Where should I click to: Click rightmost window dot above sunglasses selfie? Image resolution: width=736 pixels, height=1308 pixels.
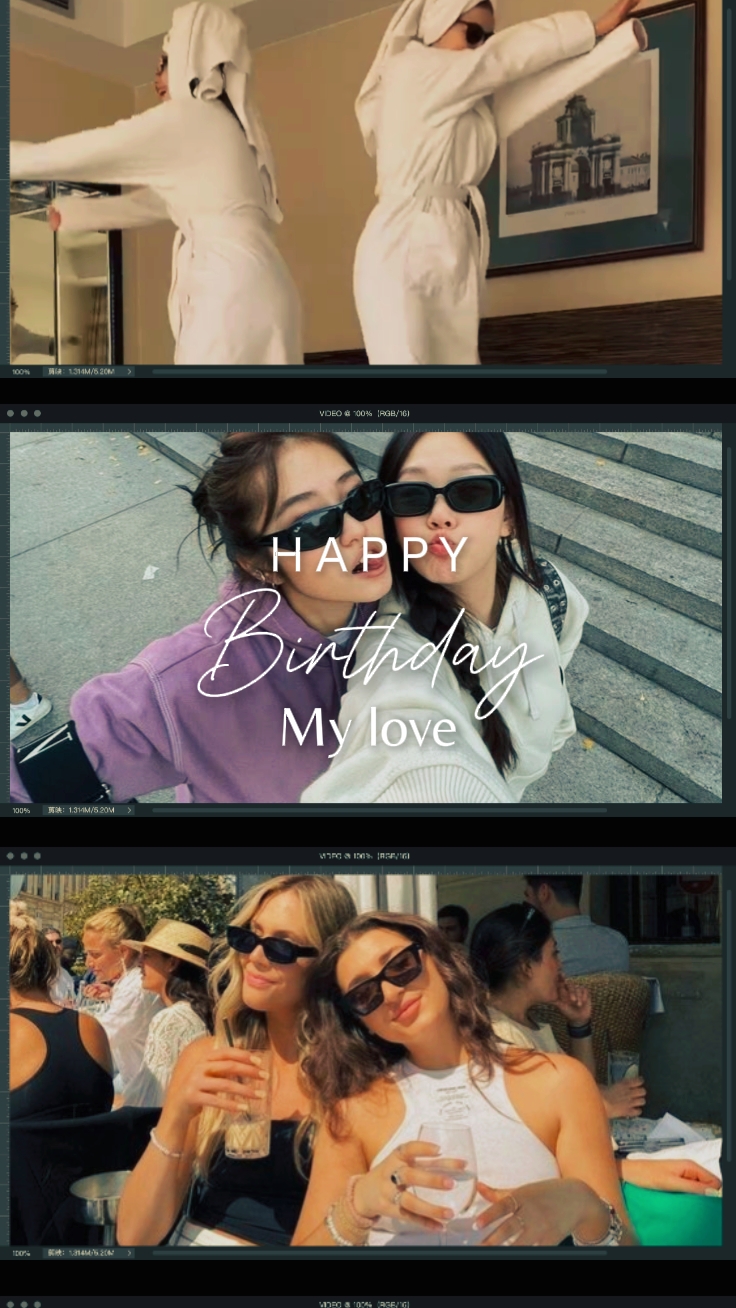click(x=38, y=413)
